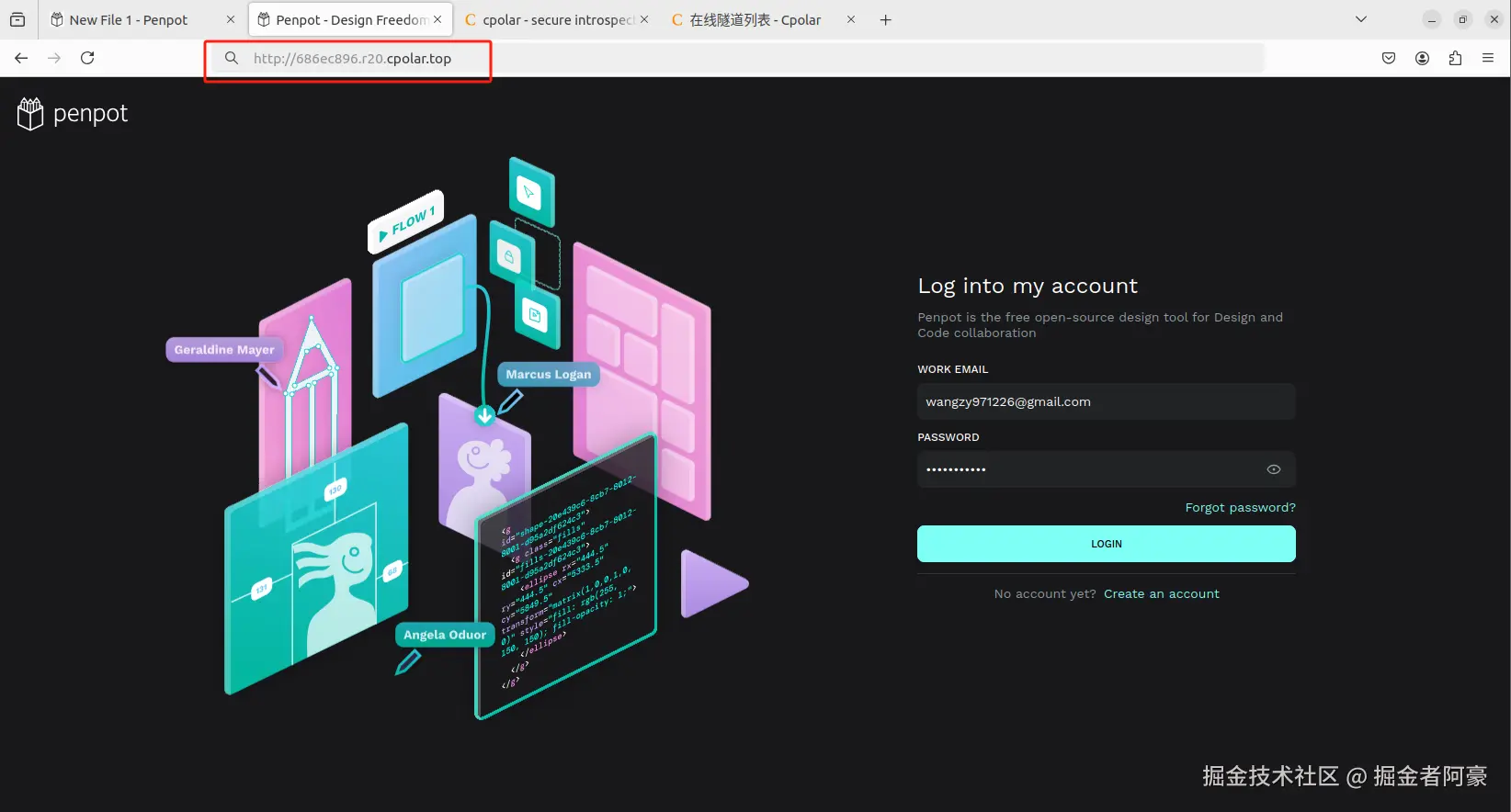Click the browser back arrow
The width and height of the screenshot is (1511, 812).
[x=21, y=58]
